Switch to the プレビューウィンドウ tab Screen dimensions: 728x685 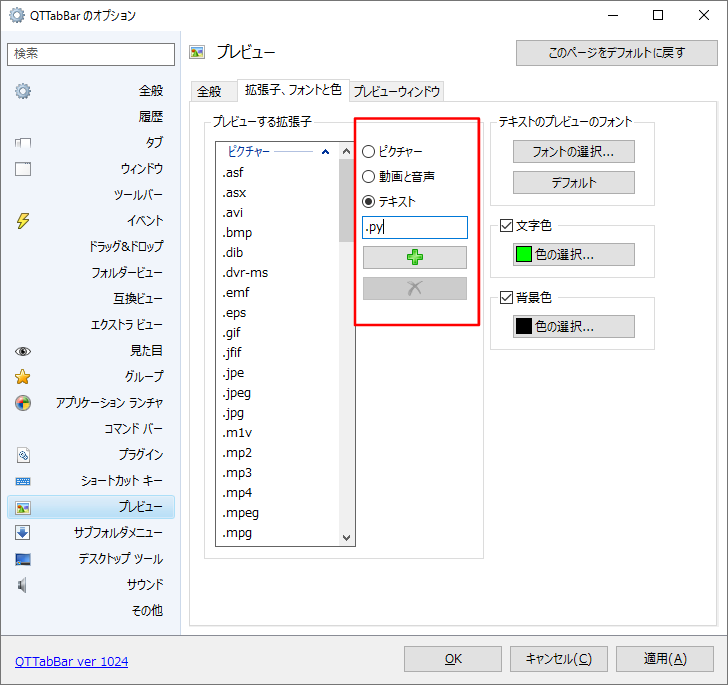(397, 91)
